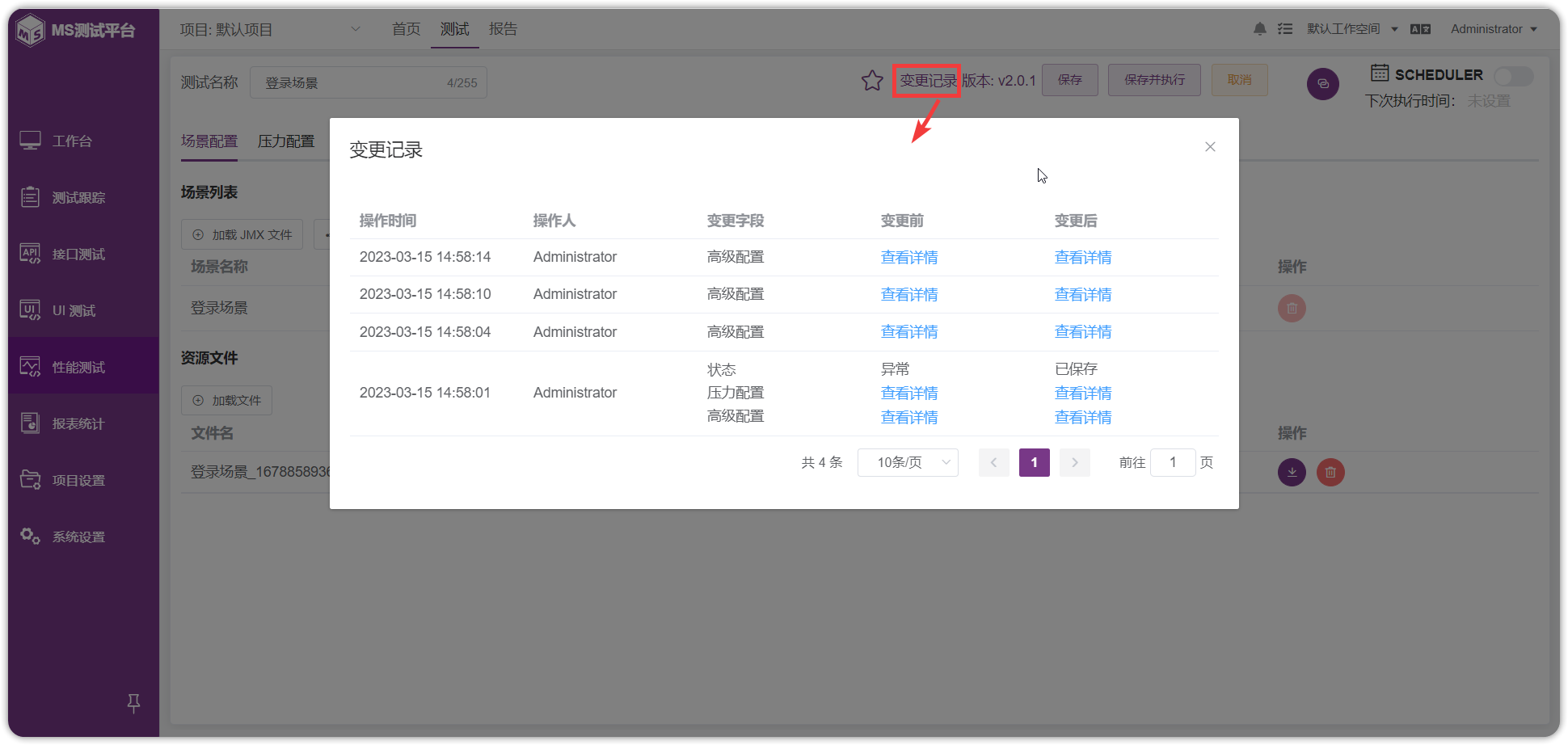The image size is (1568, 745).
Task: Click the 取消 button
Action: (x=1239, y=80)
